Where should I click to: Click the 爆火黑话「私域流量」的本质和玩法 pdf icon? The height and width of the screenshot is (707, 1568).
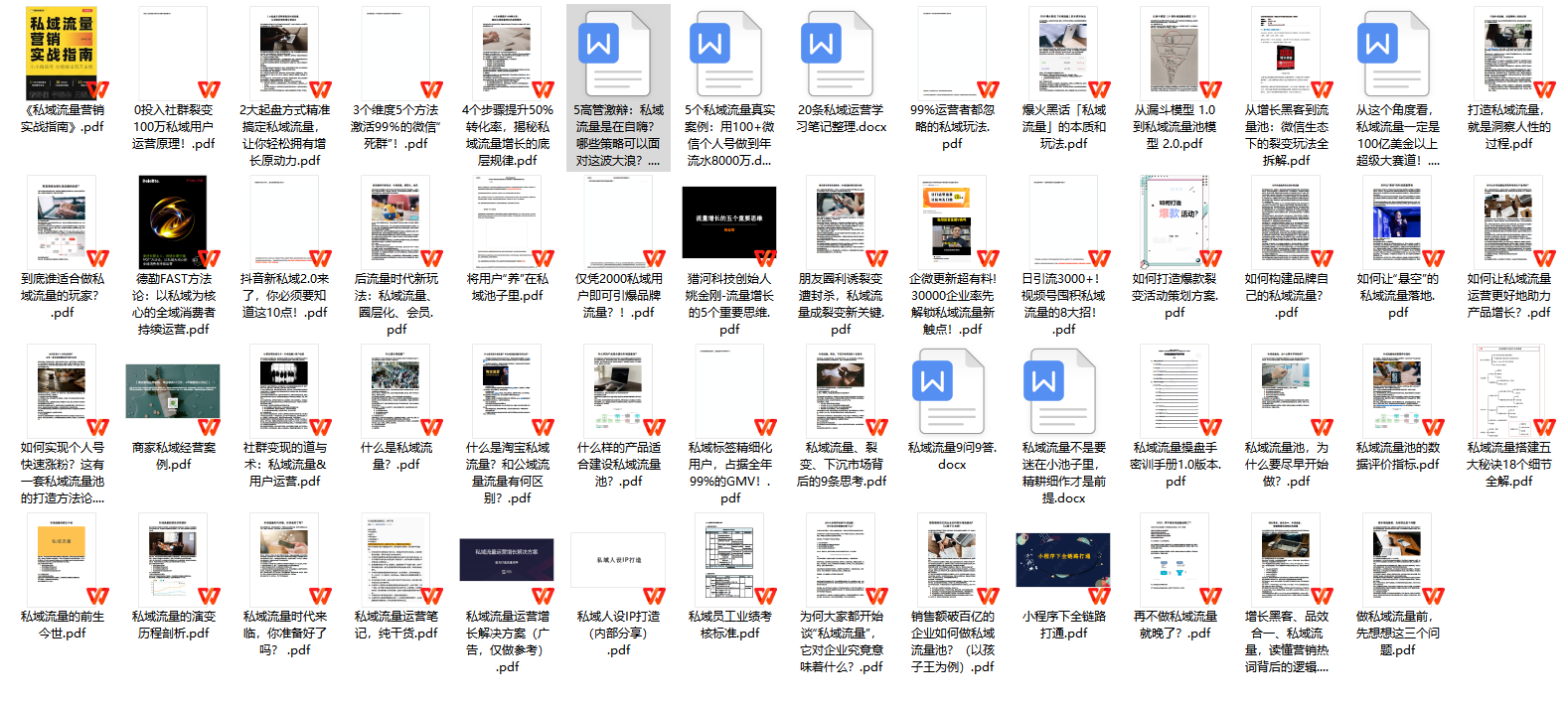click(1063, 52)
